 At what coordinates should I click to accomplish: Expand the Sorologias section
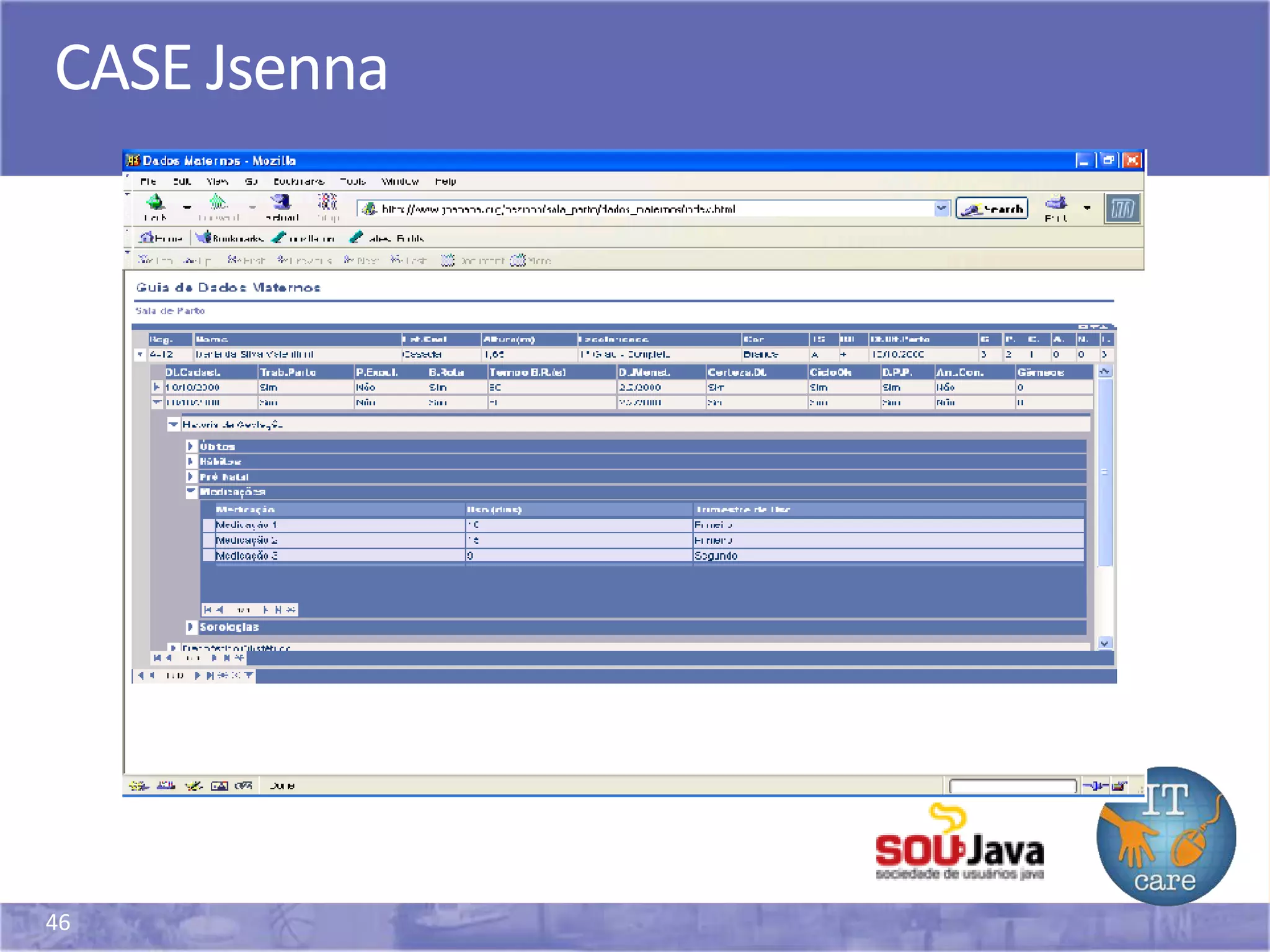191,627
